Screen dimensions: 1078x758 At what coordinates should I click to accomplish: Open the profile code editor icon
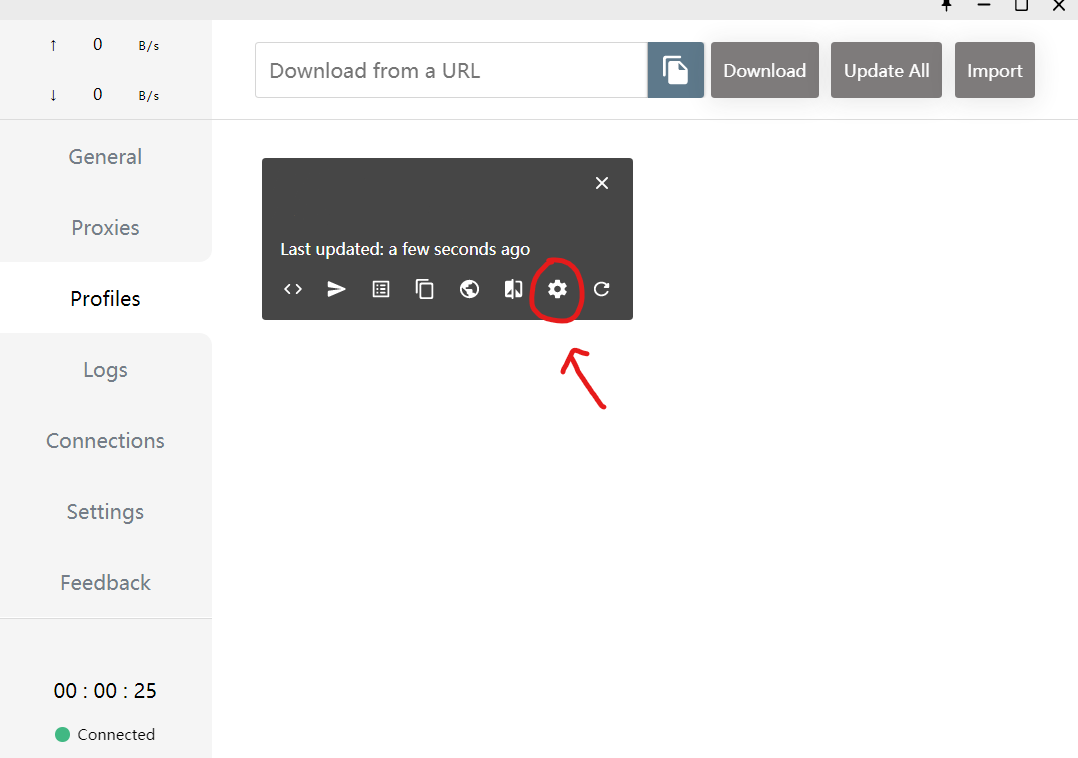tap(293, 289)
